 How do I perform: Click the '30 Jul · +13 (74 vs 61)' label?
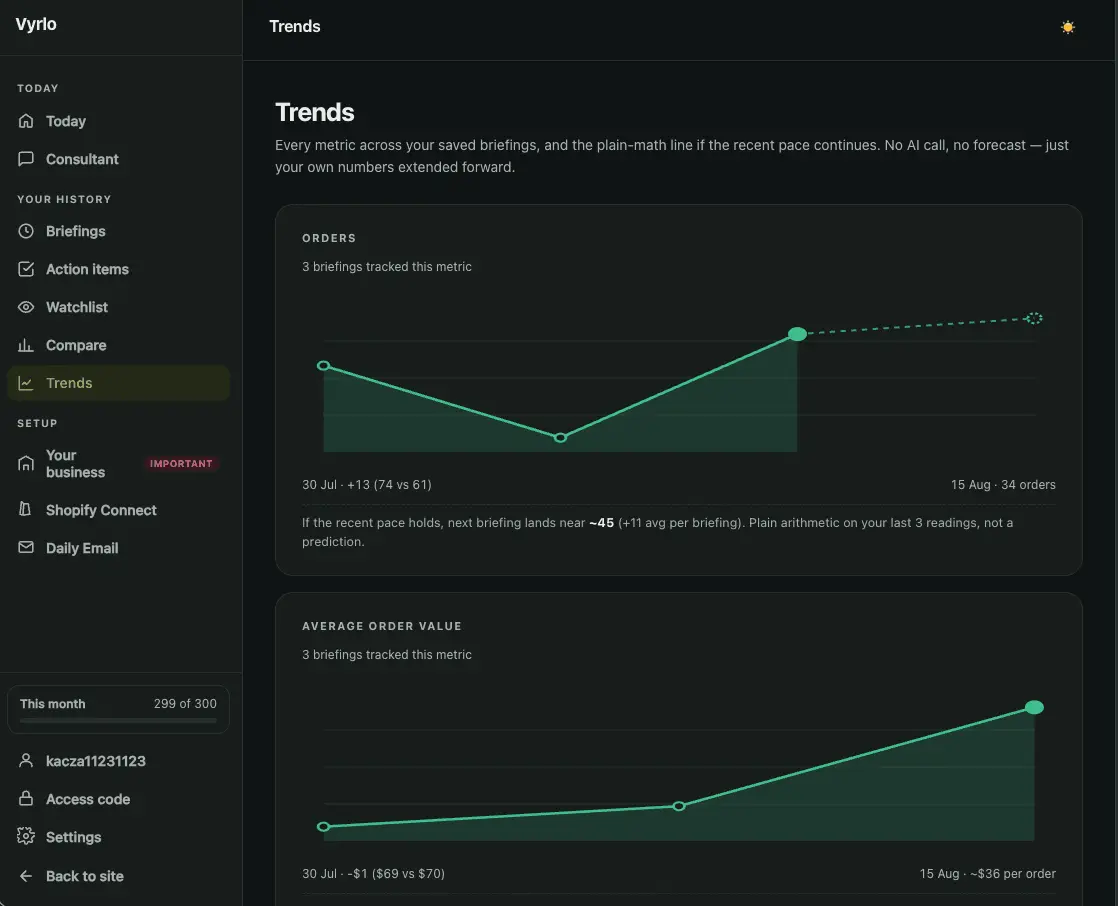click(366, 485)
